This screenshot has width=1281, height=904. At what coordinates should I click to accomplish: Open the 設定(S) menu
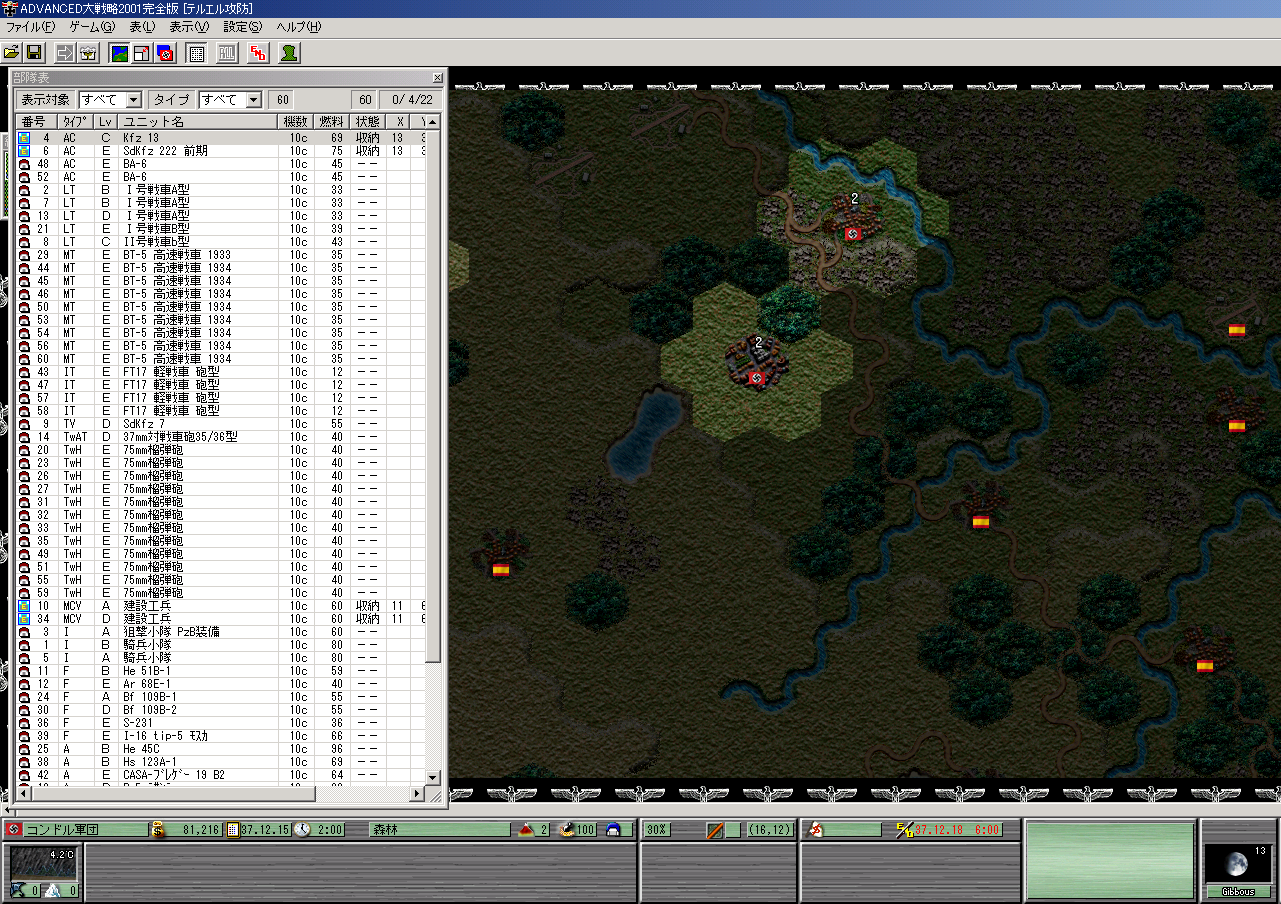click(x=243, y=27)
